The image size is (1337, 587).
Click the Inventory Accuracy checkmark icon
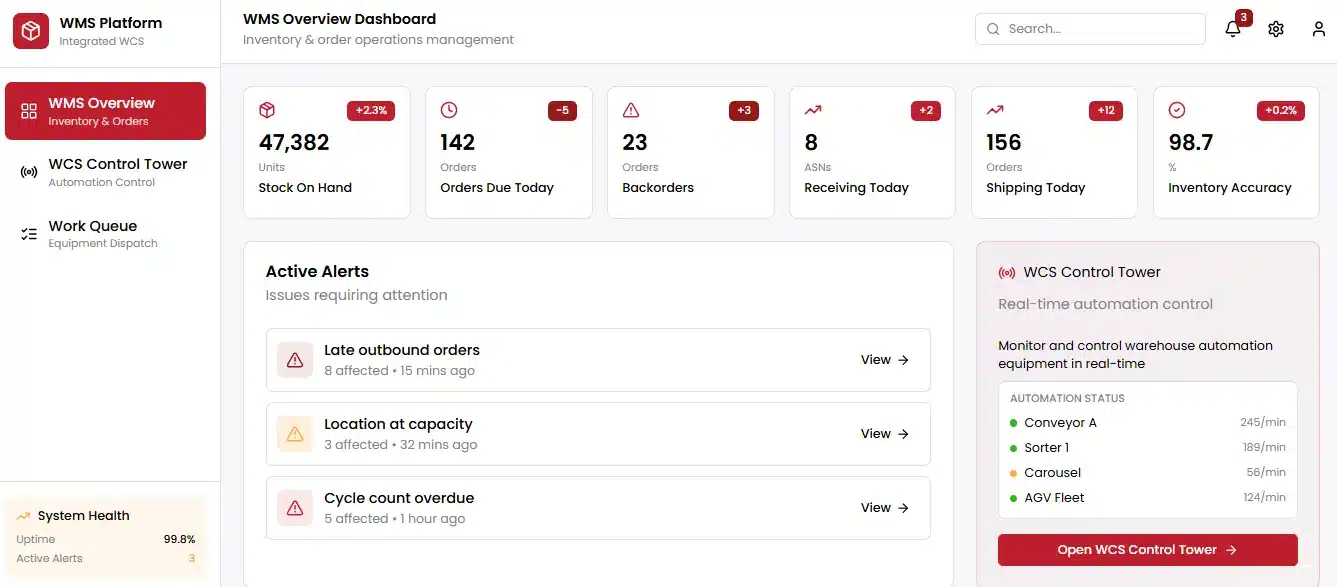(x=1177, y=110)
